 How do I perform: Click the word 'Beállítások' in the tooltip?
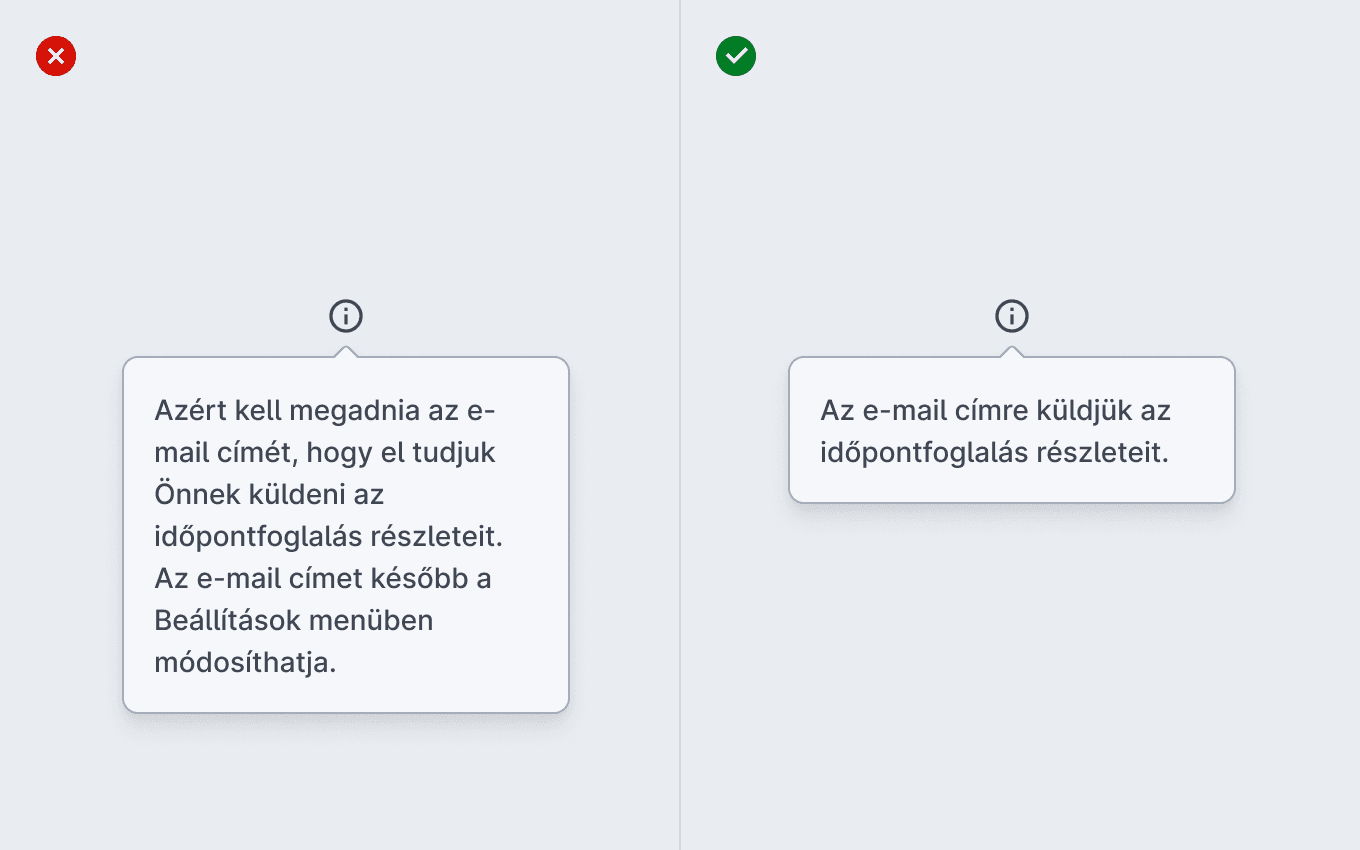pyautogui.click(x=227, y=620)
